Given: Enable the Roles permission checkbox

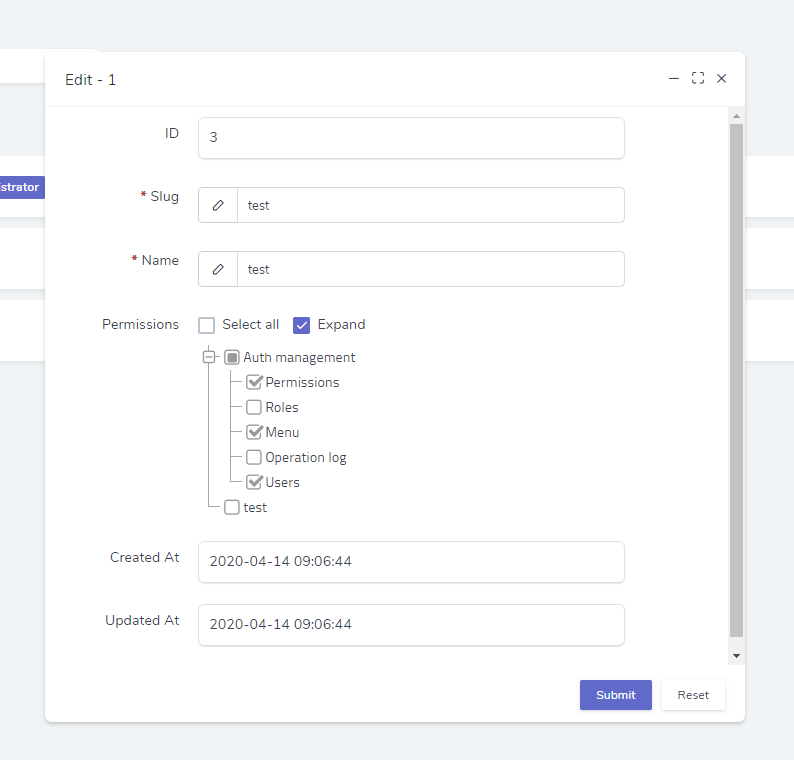Looking at the screenshot, I should pos(254,407).
